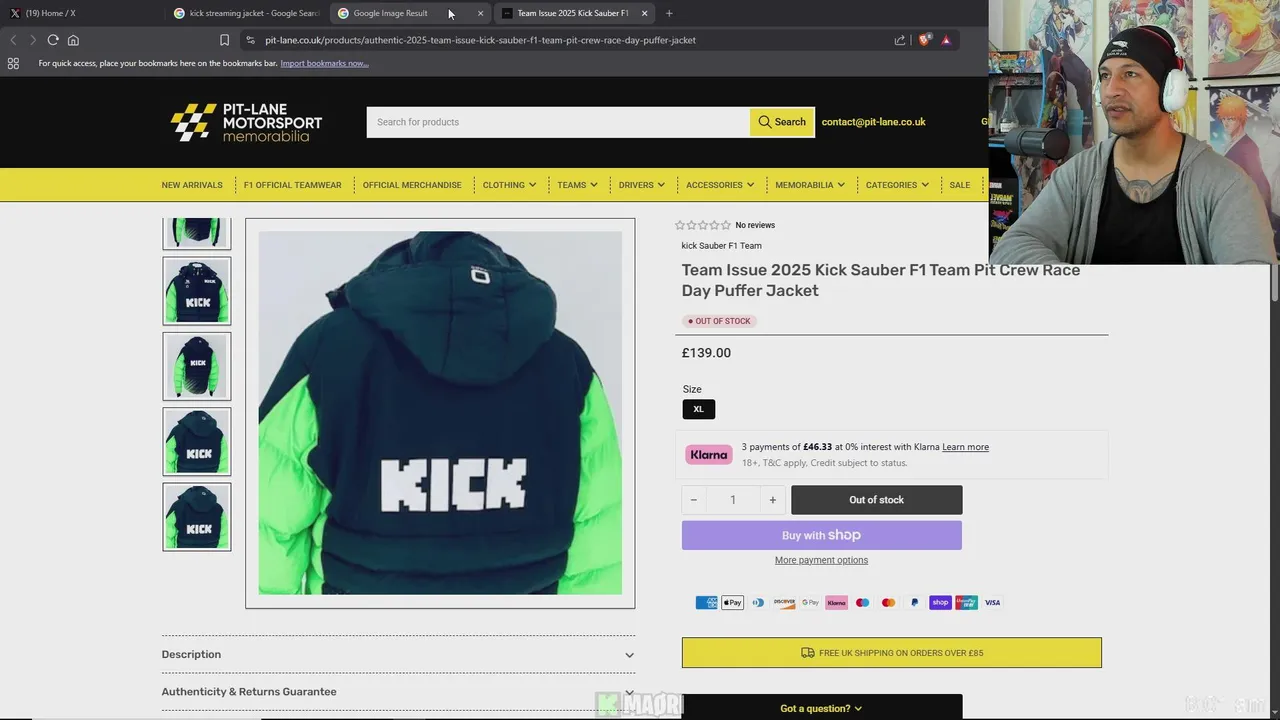Open the Accessories dropdown menu
Screen dimensions: 1280x720
tap(720, 185)
